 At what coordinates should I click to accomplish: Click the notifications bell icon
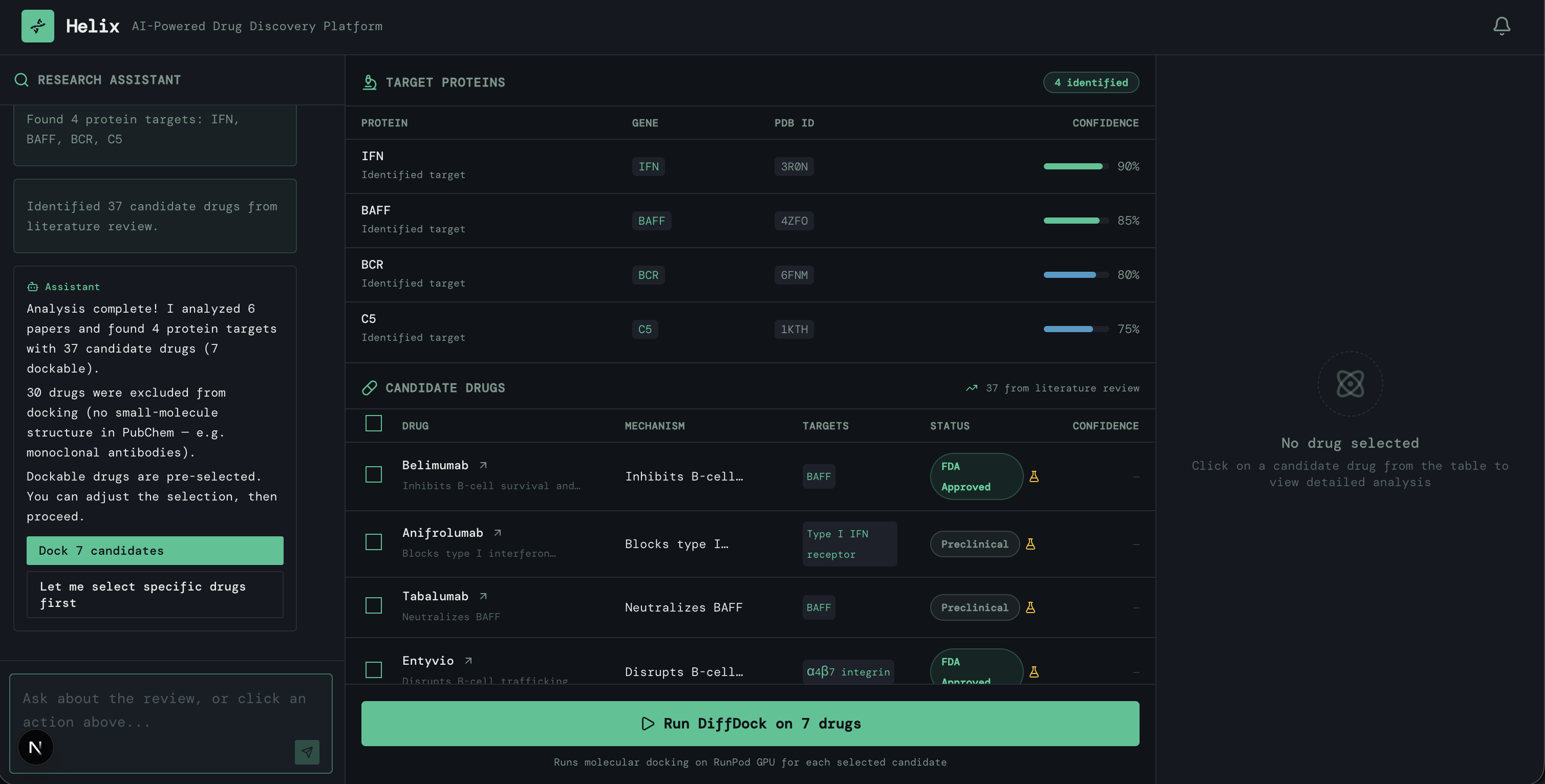(1501, 26)
